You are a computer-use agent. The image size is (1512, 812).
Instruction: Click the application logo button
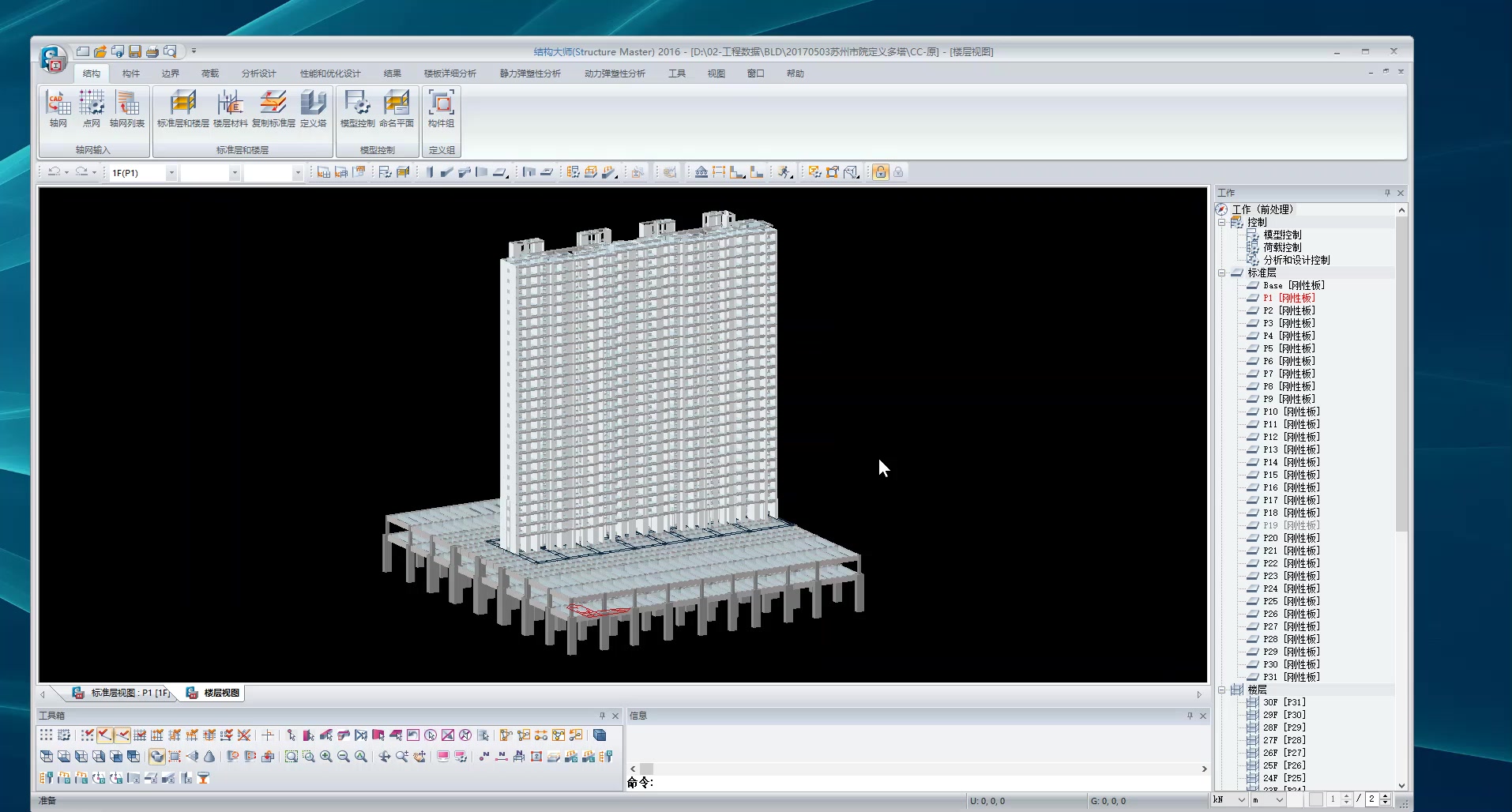coord(53,58)
